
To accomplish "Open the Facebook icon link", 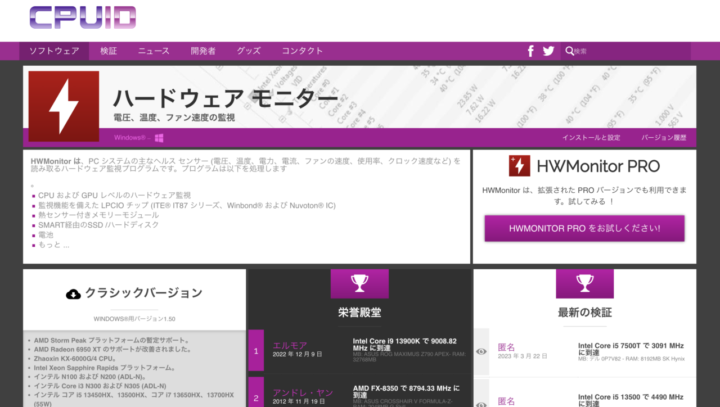I will (530, 51).
